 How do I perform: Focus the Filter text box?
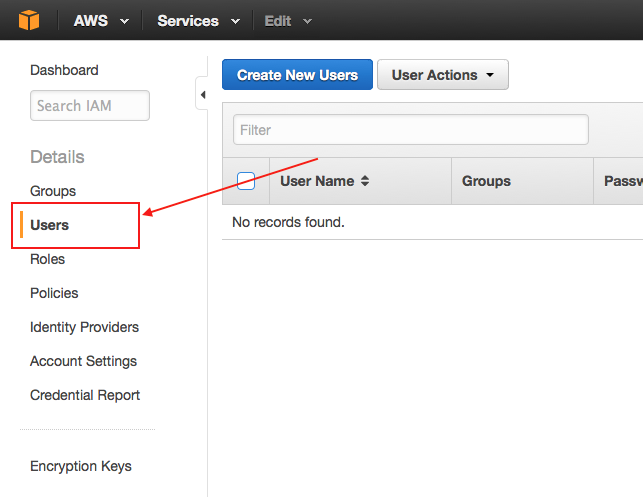[410, 129]
